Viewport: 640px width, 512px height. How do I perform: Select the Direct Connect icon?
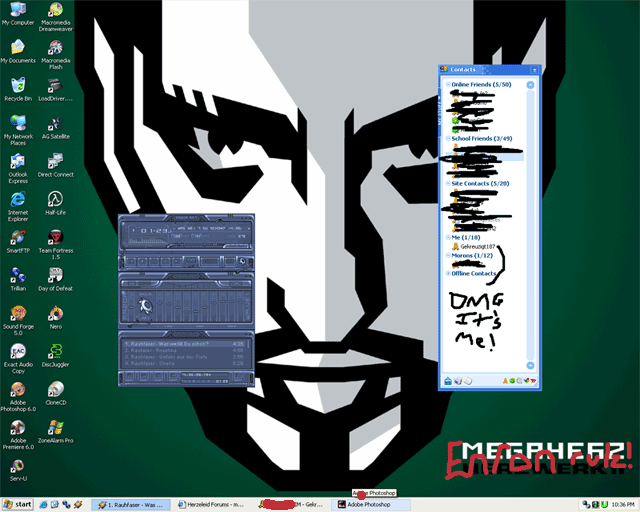pyautogui.click(x=56, y=165)
